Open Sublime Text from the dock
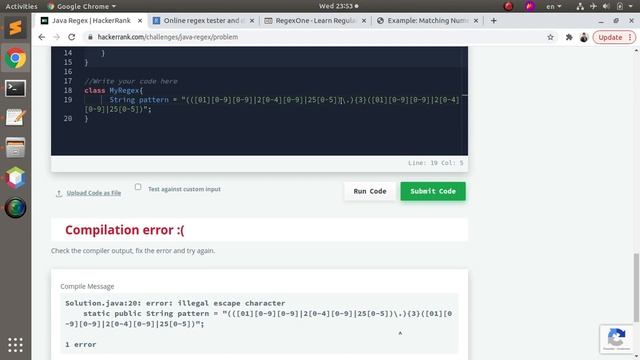Screen dimensions: 640x360 click(16, 28)
